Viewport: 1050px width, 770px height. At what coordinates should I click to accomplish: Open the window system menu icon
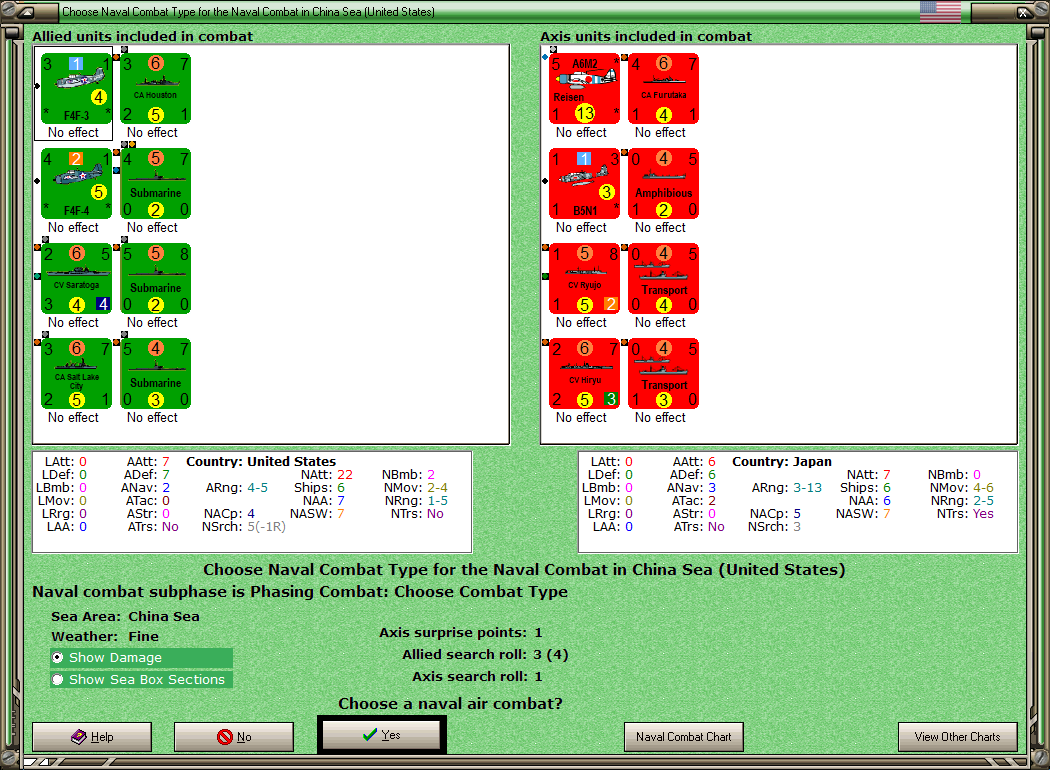[x=27, y=11]
